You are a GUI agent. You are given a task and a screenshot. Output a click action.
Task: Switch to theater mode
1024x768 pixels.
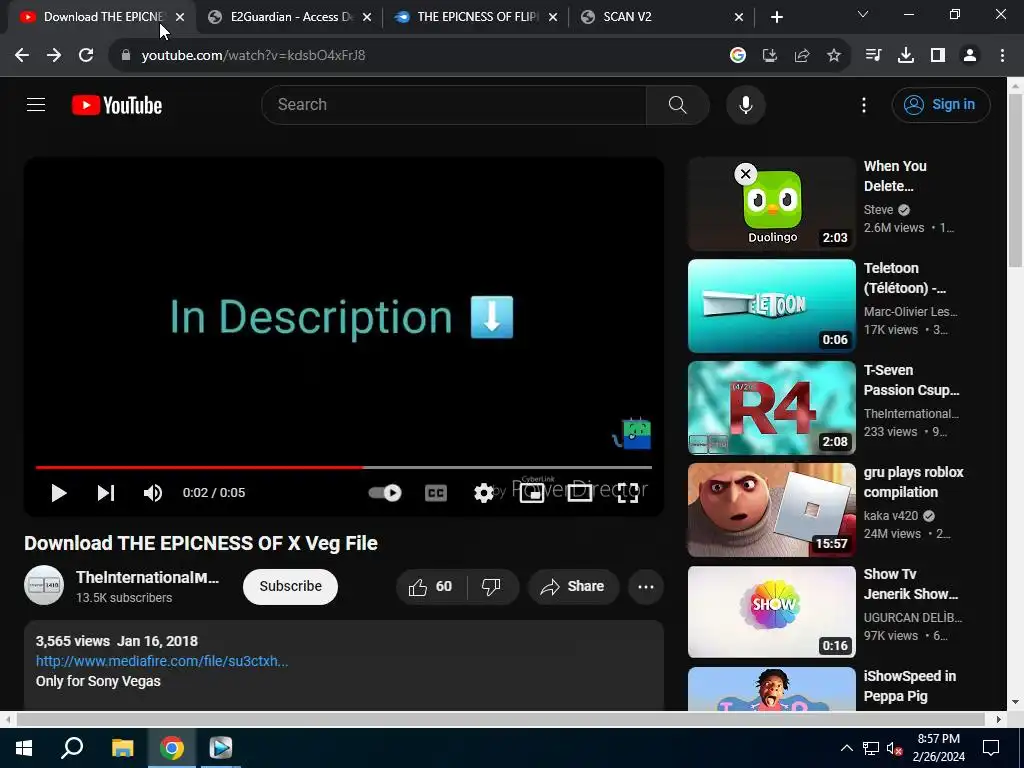(x=580, y=493)
